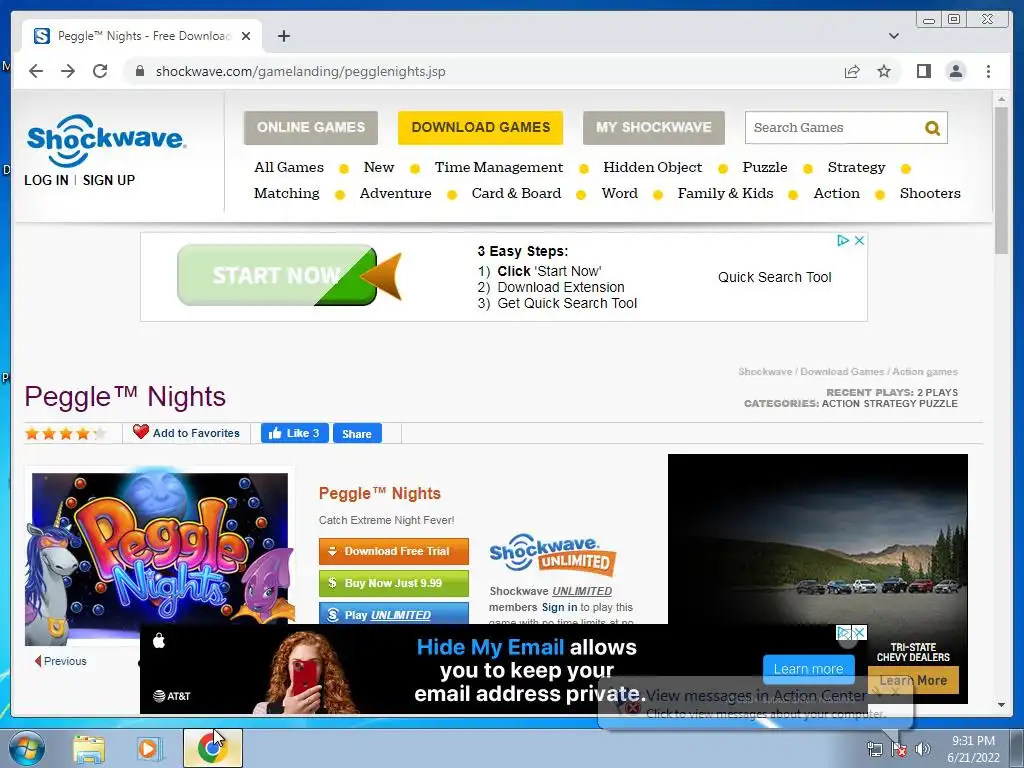The image size is (1024, 768).
Task: Click the Facebook Like 3 button
Action: coord(295,433)
